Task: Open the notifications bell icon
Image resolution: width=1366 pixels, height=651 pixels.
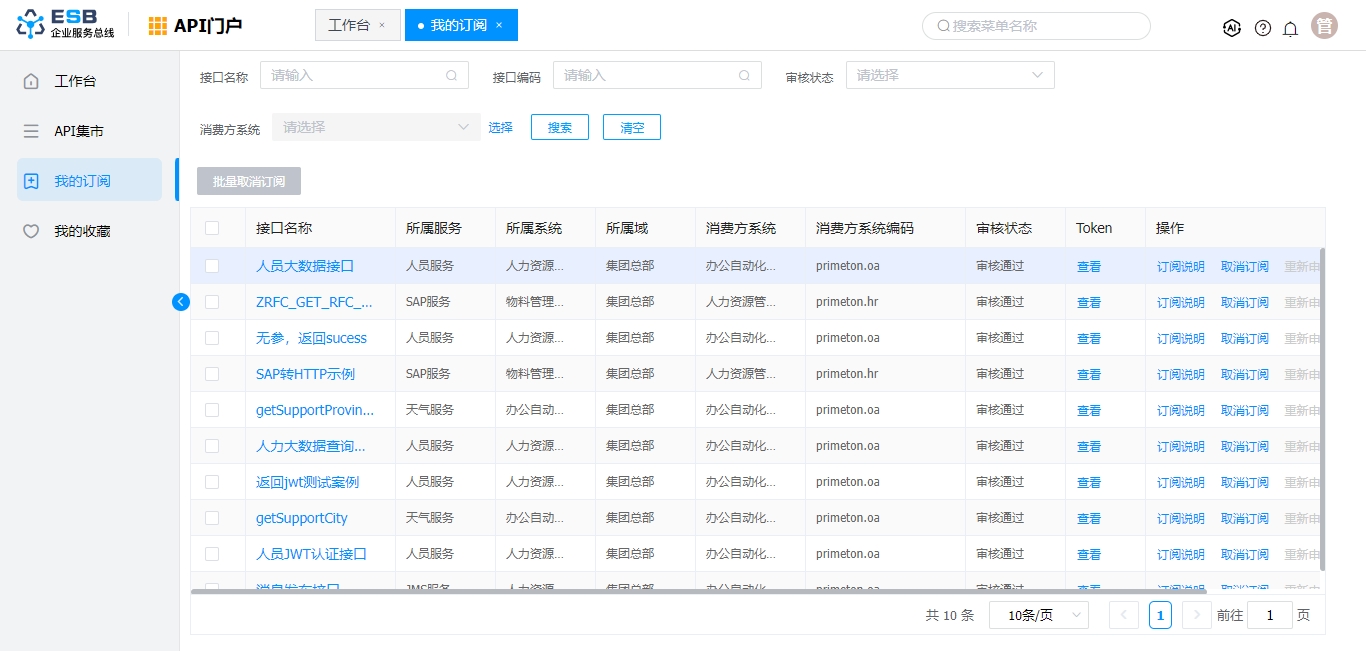Action: pos(1291,28)
